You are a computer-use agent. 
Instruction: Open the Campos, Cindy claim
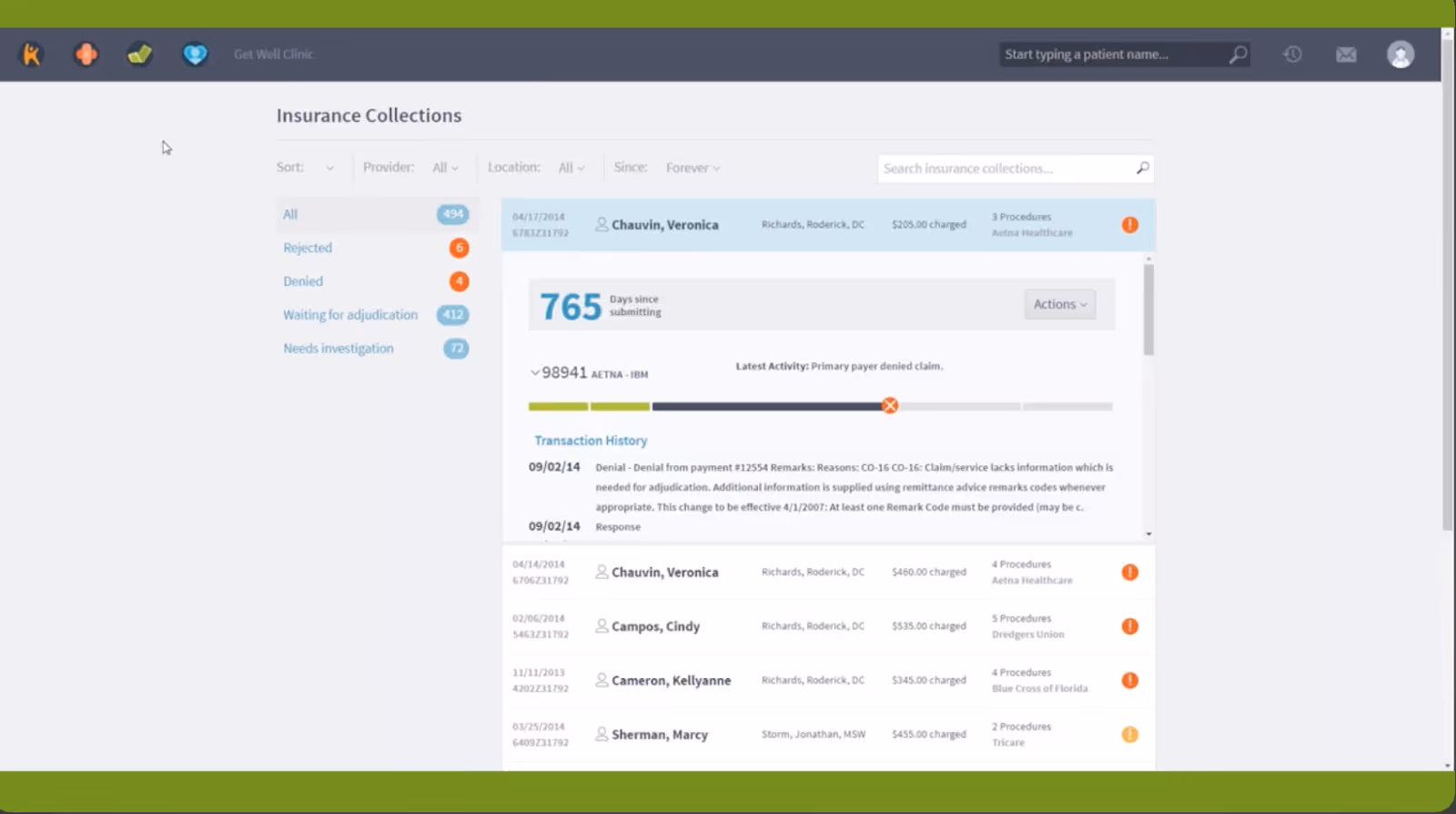pyautogui.click(x=828, y=626)
